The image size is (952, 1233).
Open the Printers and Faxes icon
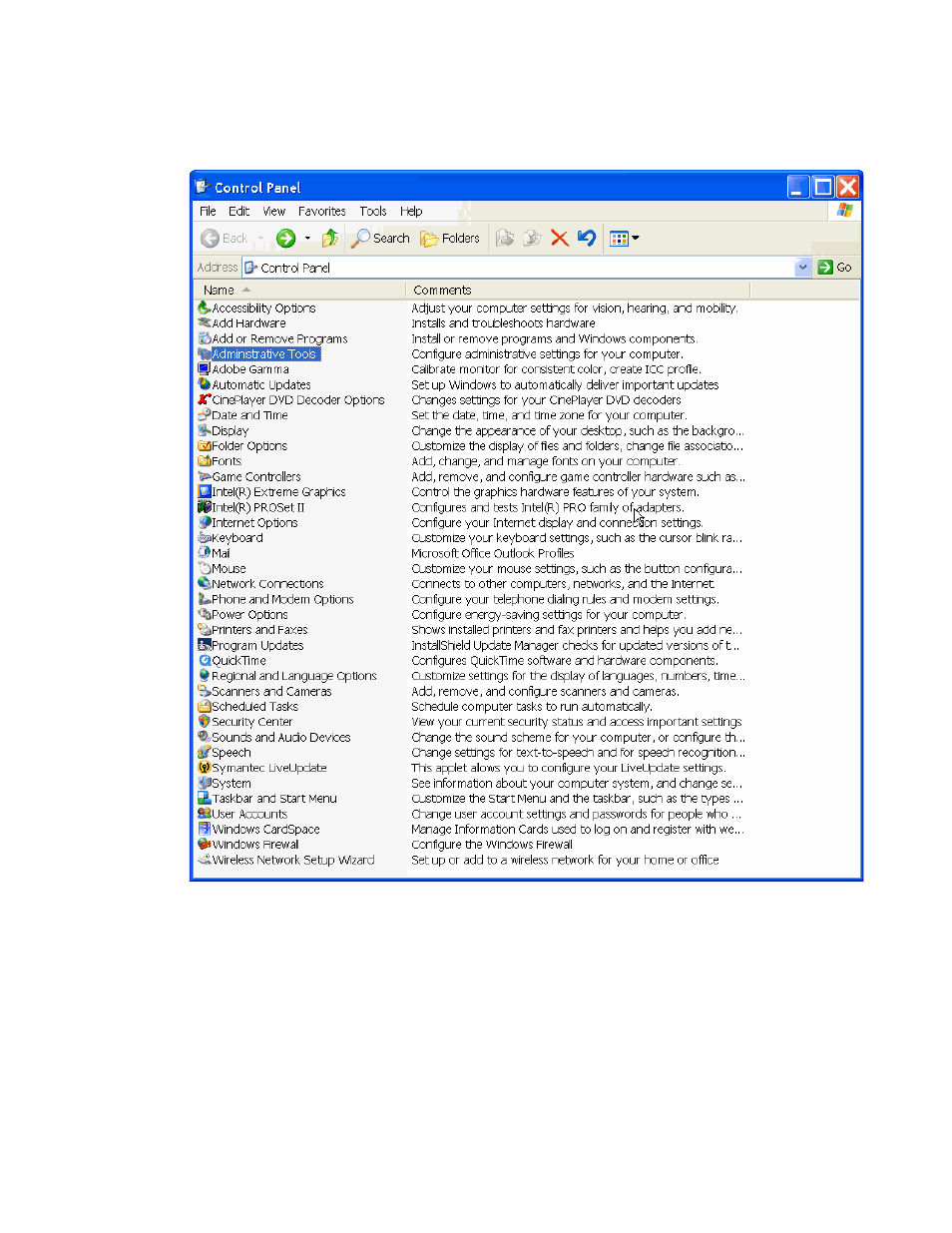[x=205, y=630]
